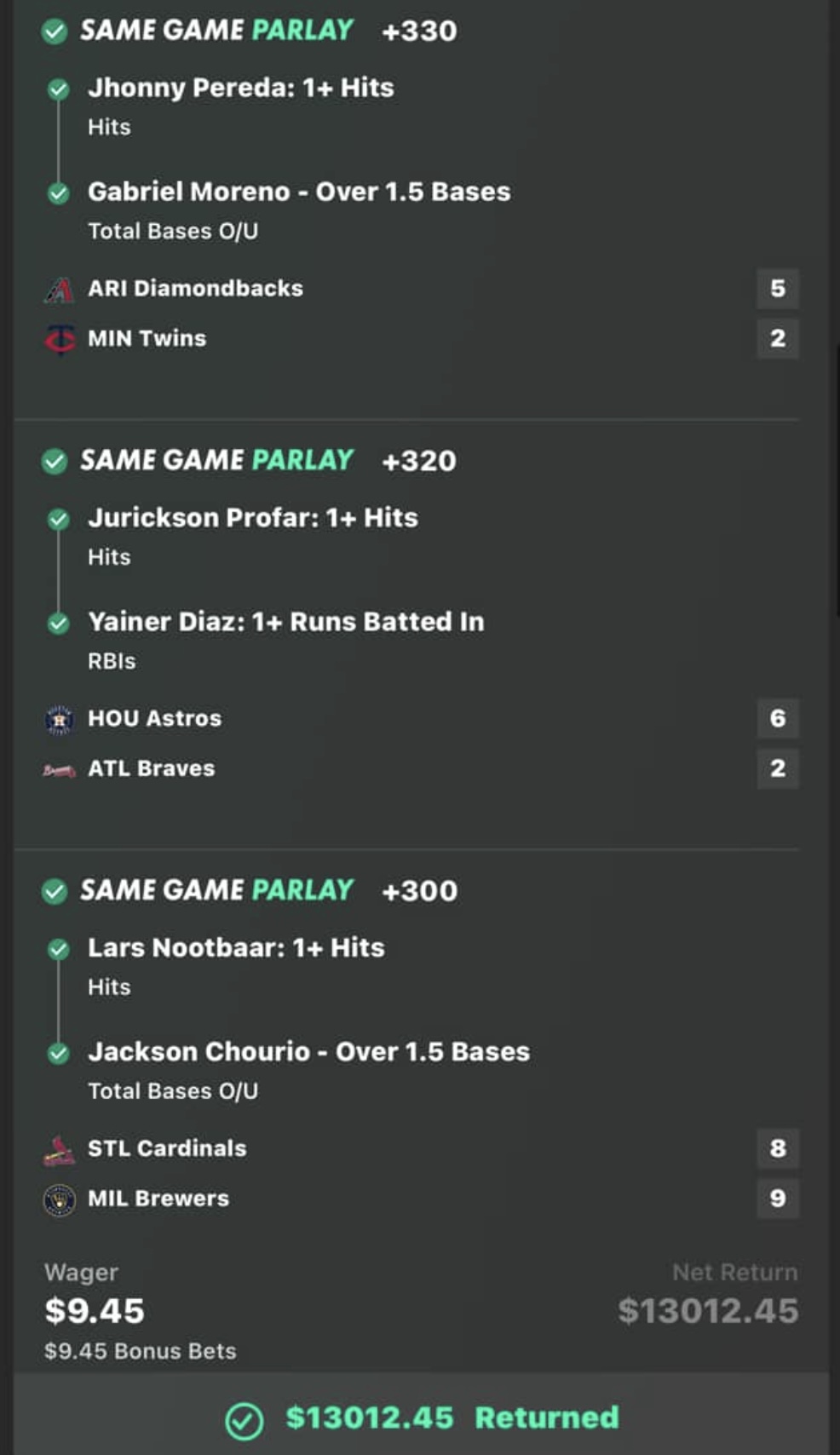Click the check beside Yainer Diaz RBIs leg

click(x=59, y=624)
